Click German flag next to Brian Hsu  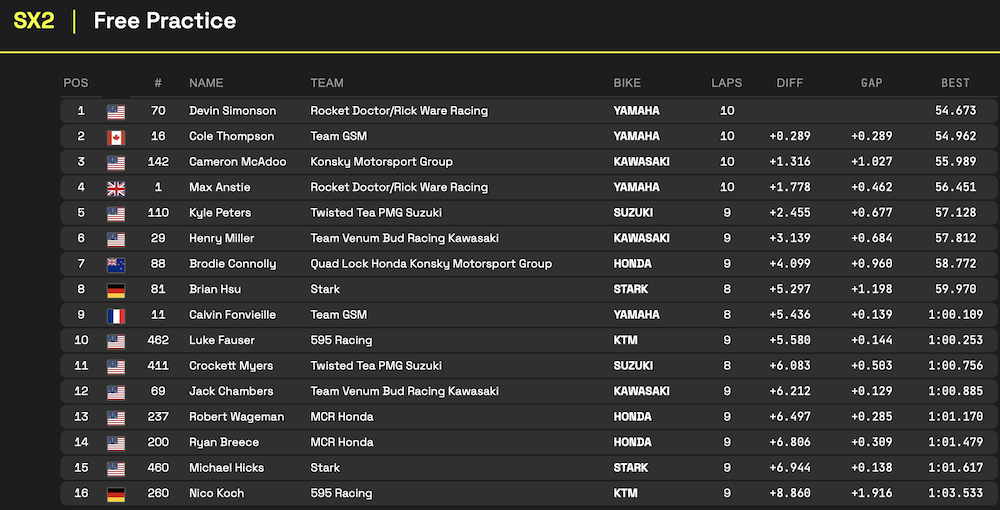pos(116,290)
